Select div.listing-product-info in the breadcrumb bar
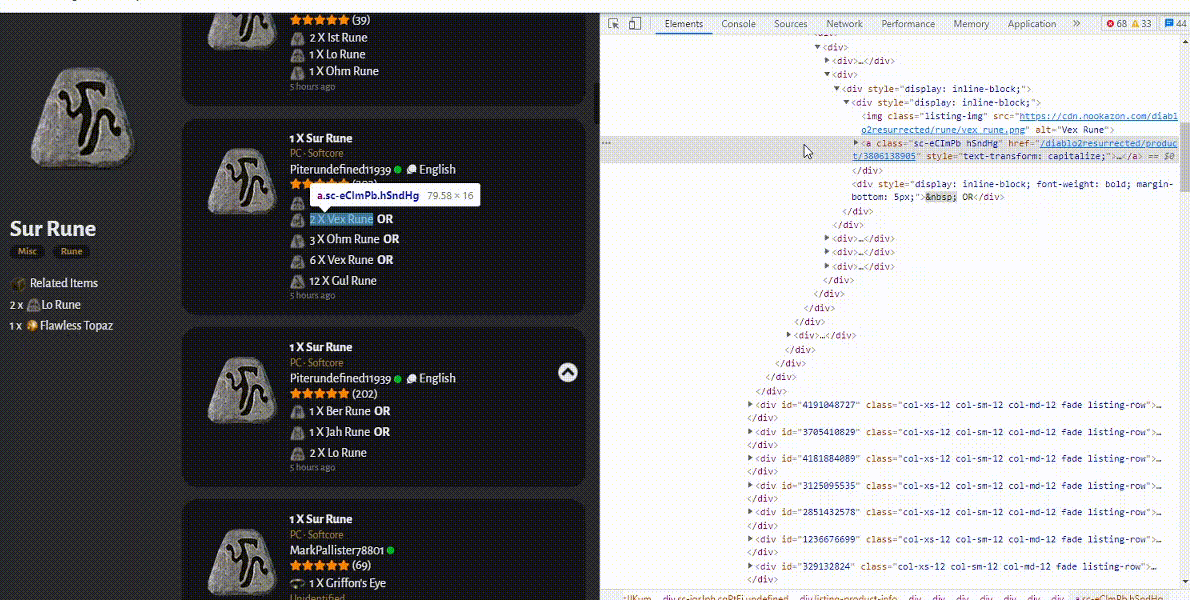 (x=848, y=597)
